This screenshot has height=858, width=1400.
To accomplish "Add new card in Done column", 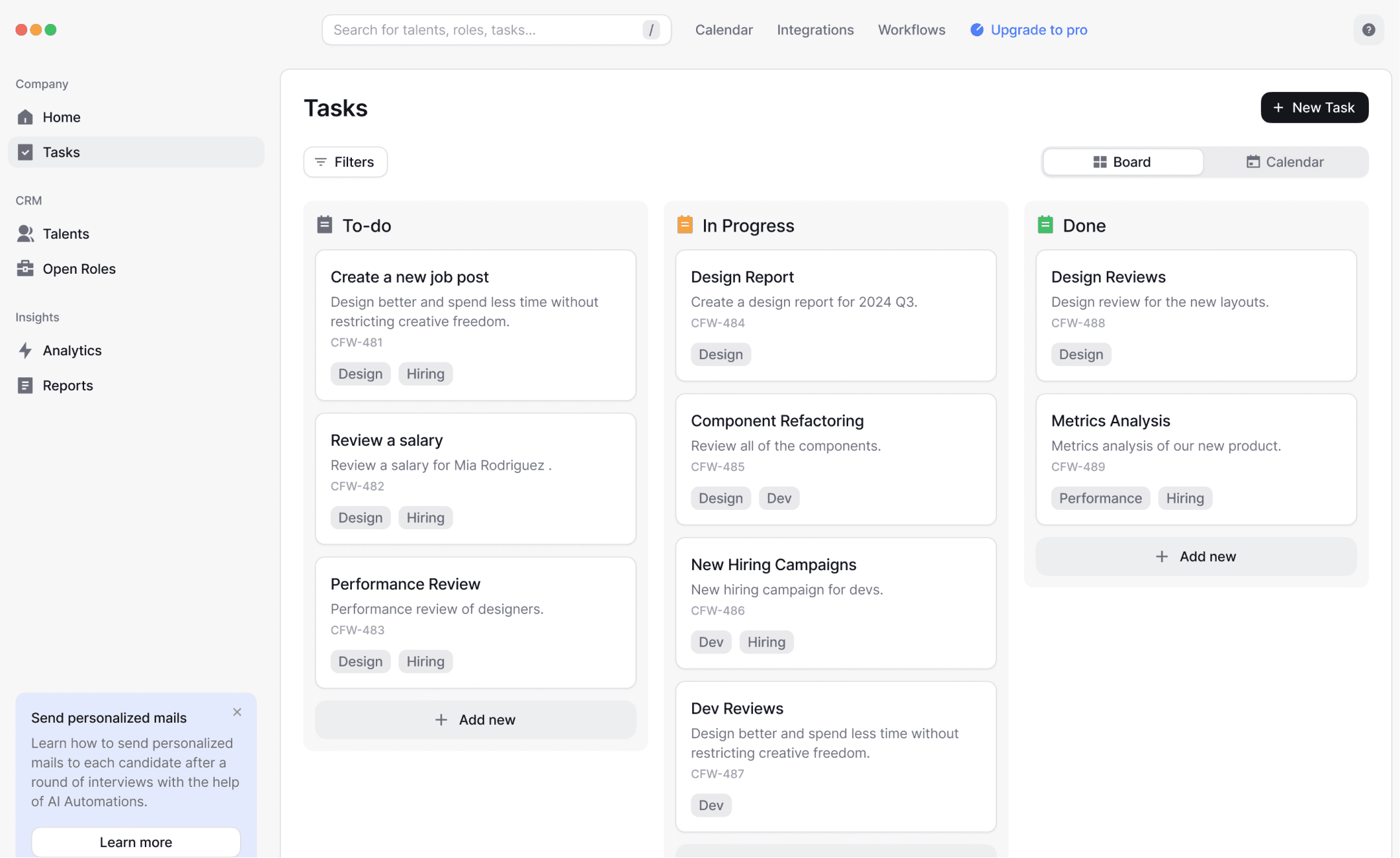I will click(1196, 556).
